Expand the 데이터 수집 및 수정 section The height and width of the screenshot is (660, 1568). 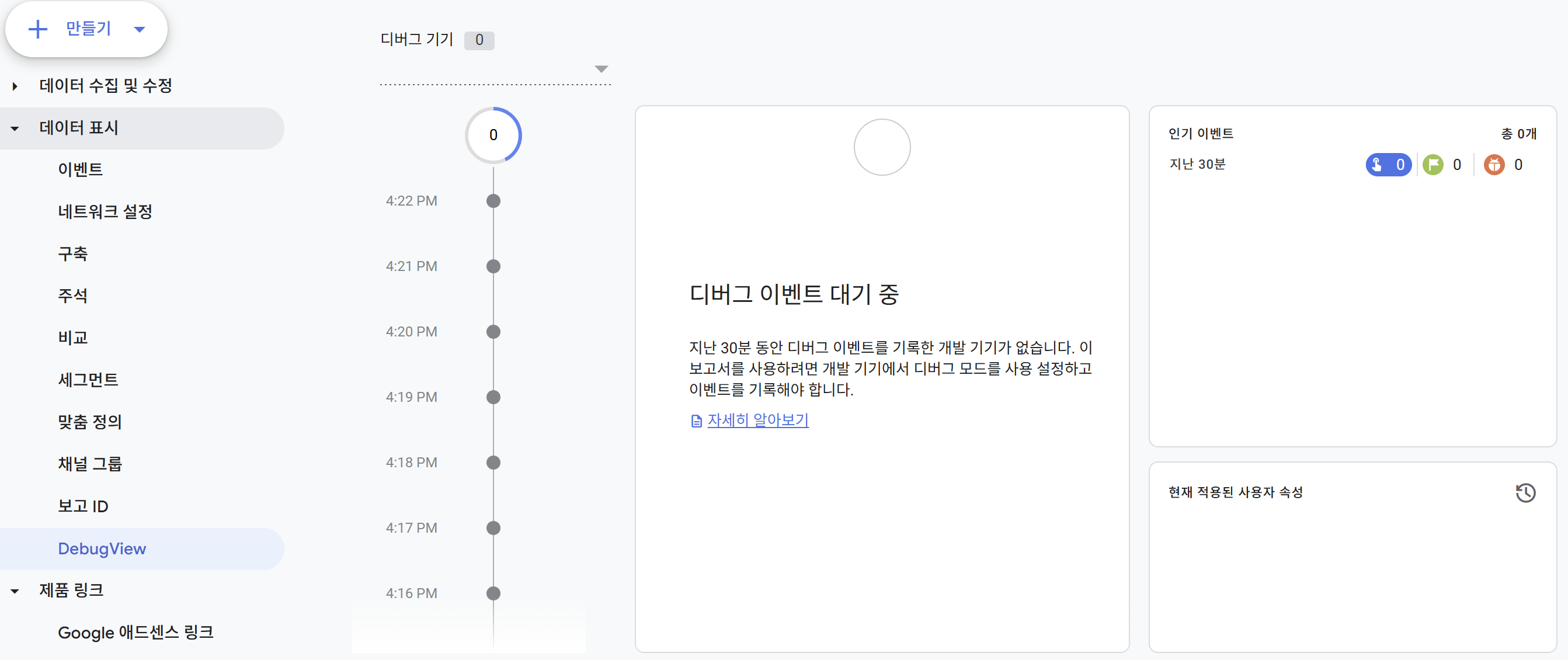click(15, 86)
